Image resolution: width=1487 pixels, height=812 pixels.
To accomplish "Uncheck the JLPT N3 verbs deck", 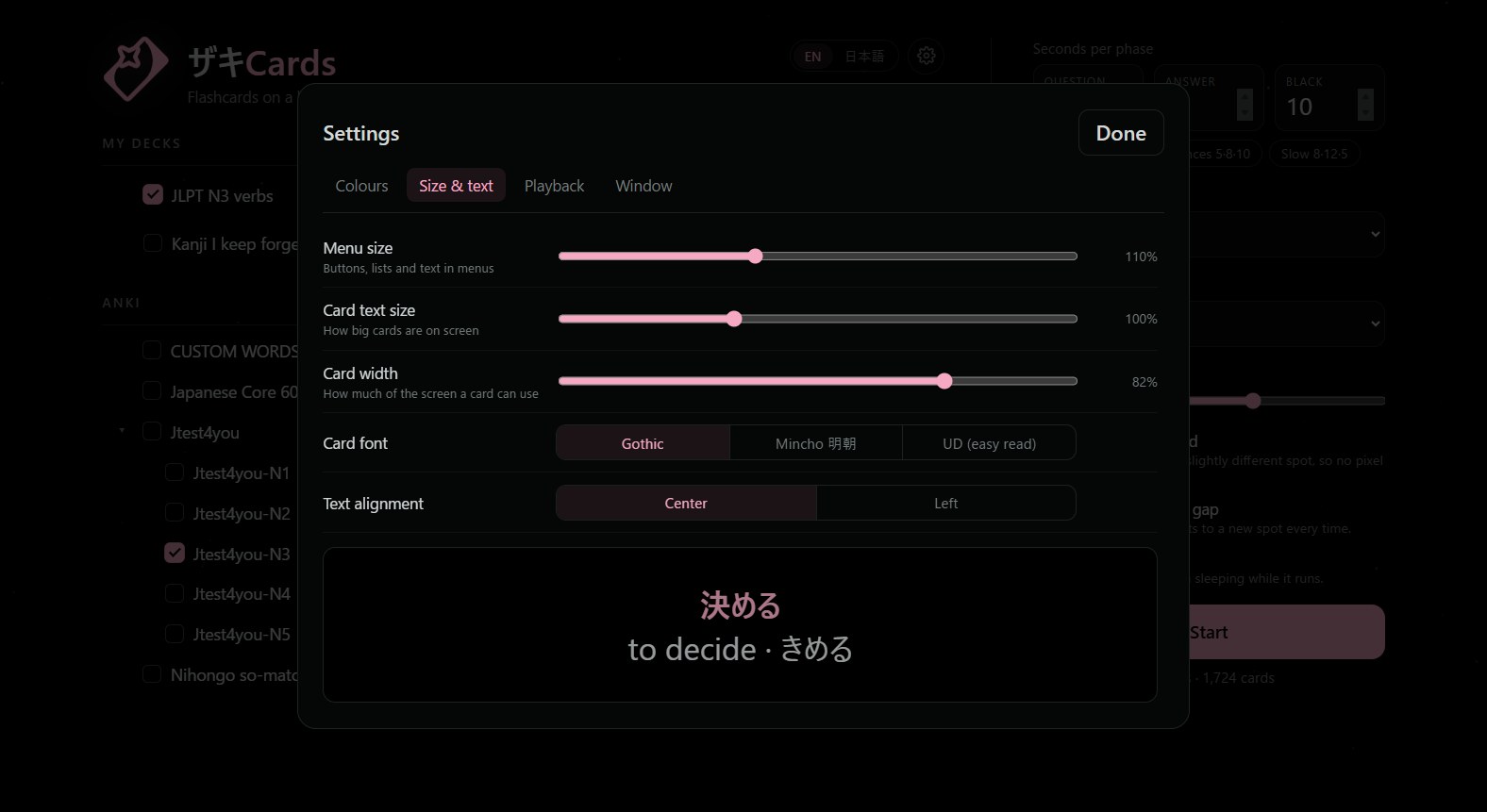I will 153,194.
